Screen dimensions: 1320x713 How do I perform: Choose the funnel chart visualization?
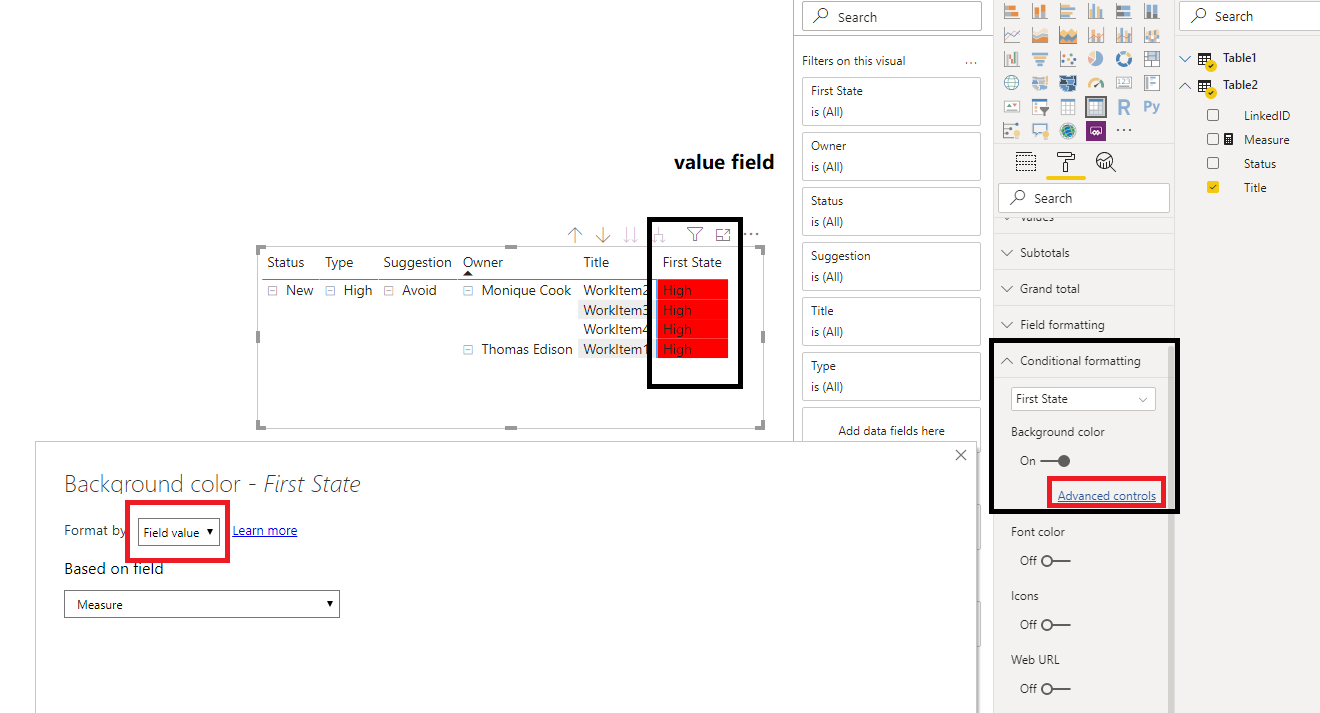point(1040,59)
